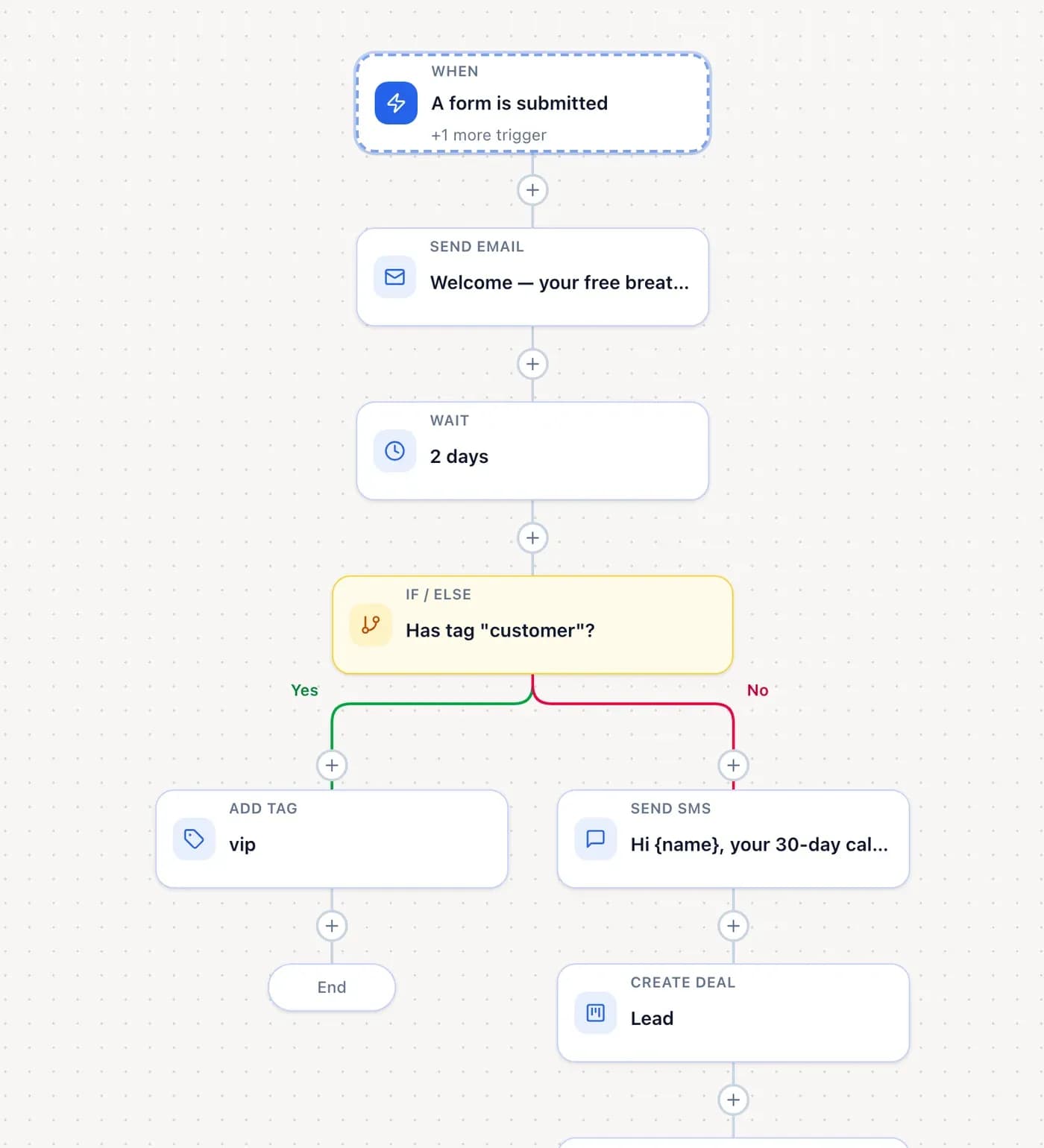Click the red "No" branch label
The height and width of the screenshot is (1148, 1044).
[x=758, y=690]
